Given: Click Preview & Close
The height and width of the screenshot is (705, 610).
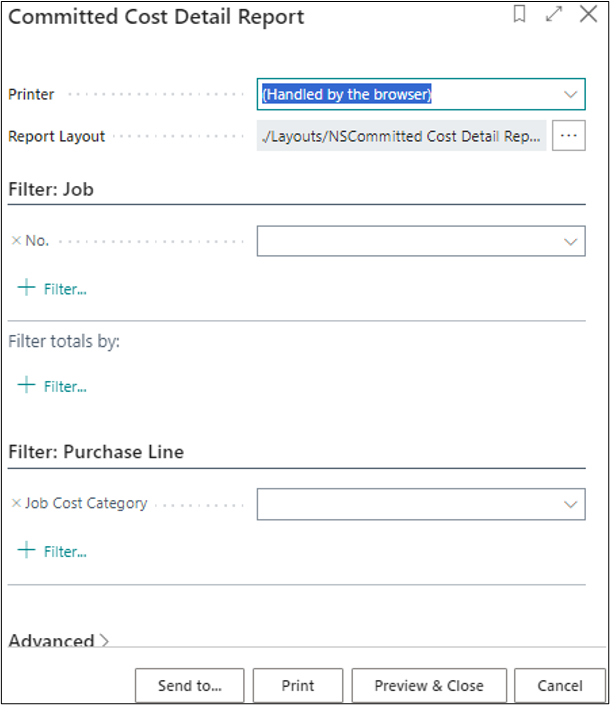Looking at the screenshot, I should (429, 686).
